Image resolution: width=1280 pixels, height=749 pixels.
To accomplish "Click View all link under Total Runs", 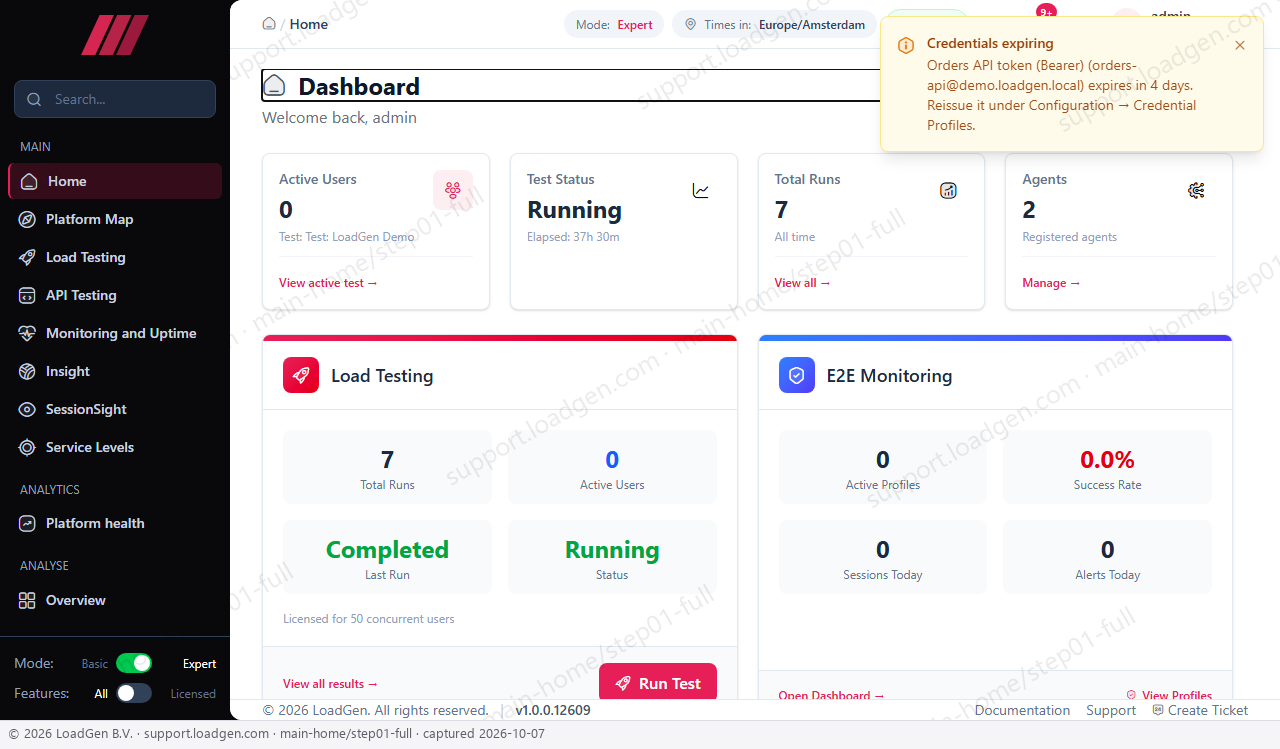I will pyautogui.click(x=802, y=283).
